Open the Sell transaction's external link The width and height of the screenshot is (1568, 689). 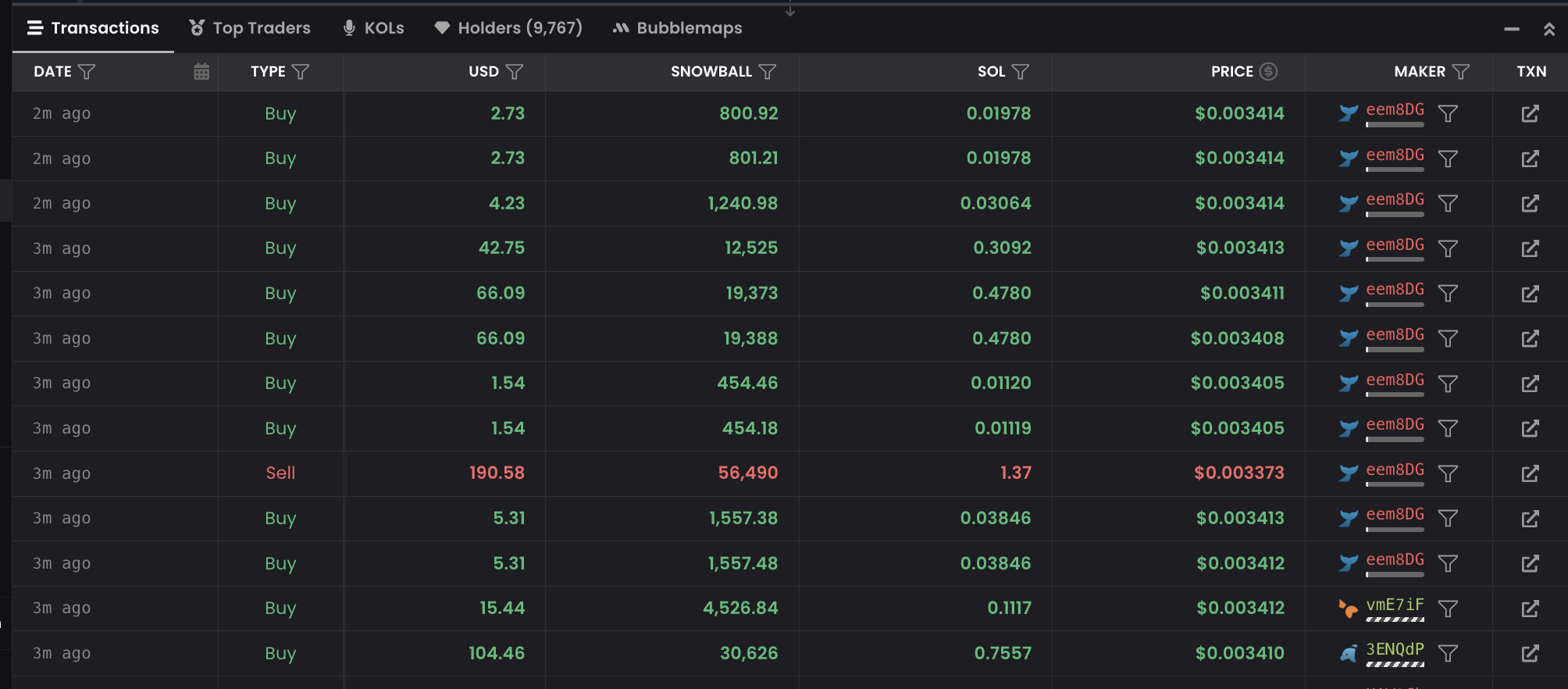1530,473
